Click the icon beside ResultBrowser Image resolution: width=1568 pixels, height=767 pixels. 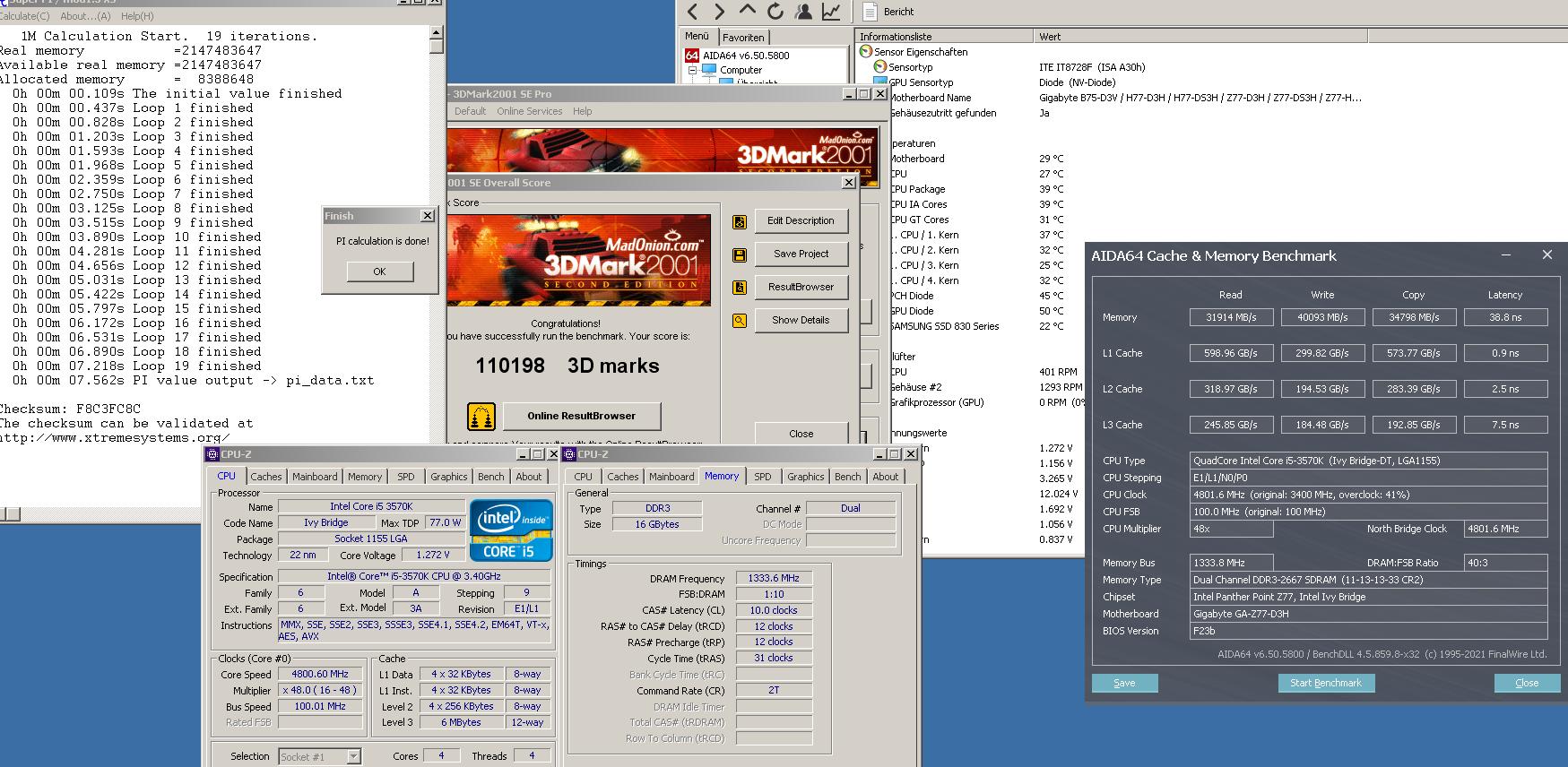coord(740,288)
